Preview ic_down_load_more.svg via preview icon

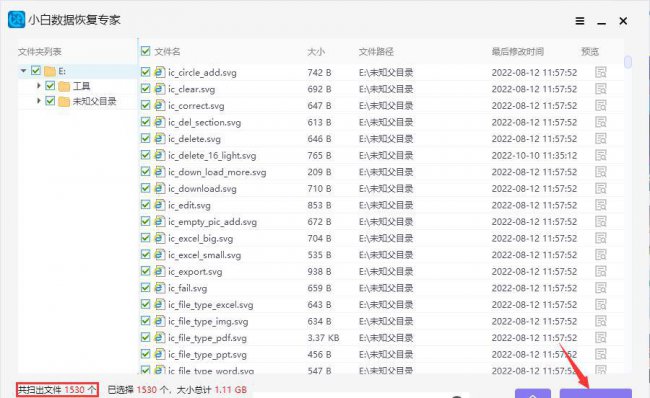(x=601, y=172)
